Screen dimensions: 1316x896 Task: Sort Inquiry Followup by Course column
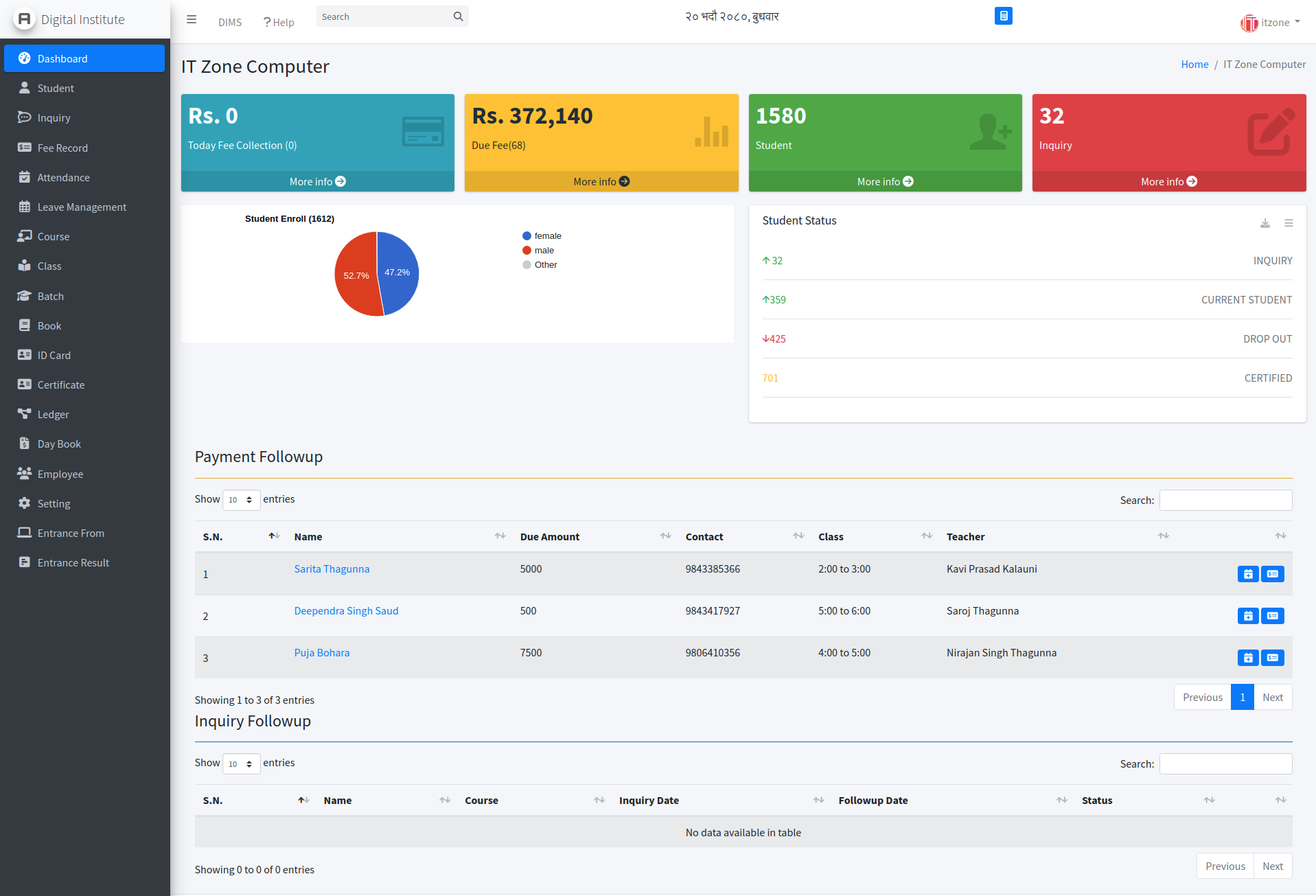(x=599, y=801)
